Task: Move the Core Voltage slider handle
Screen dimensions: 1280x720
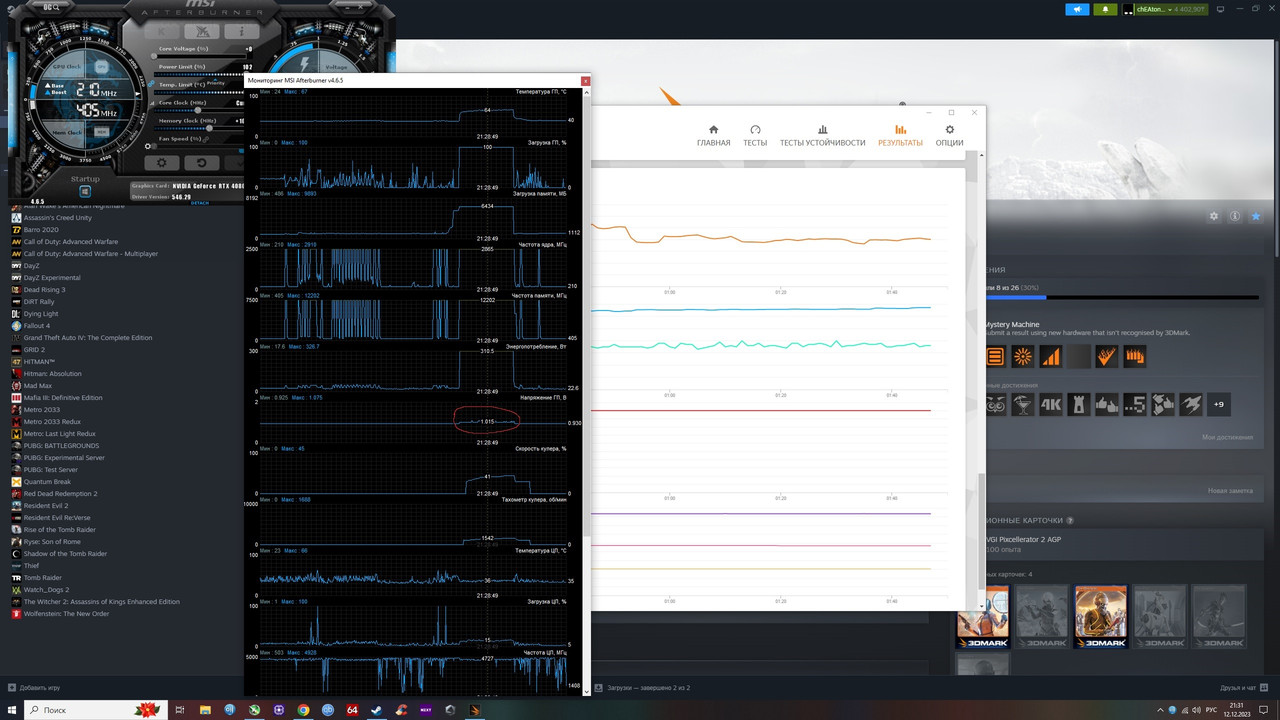Action: pyautogui.click(x=154, y=56)
